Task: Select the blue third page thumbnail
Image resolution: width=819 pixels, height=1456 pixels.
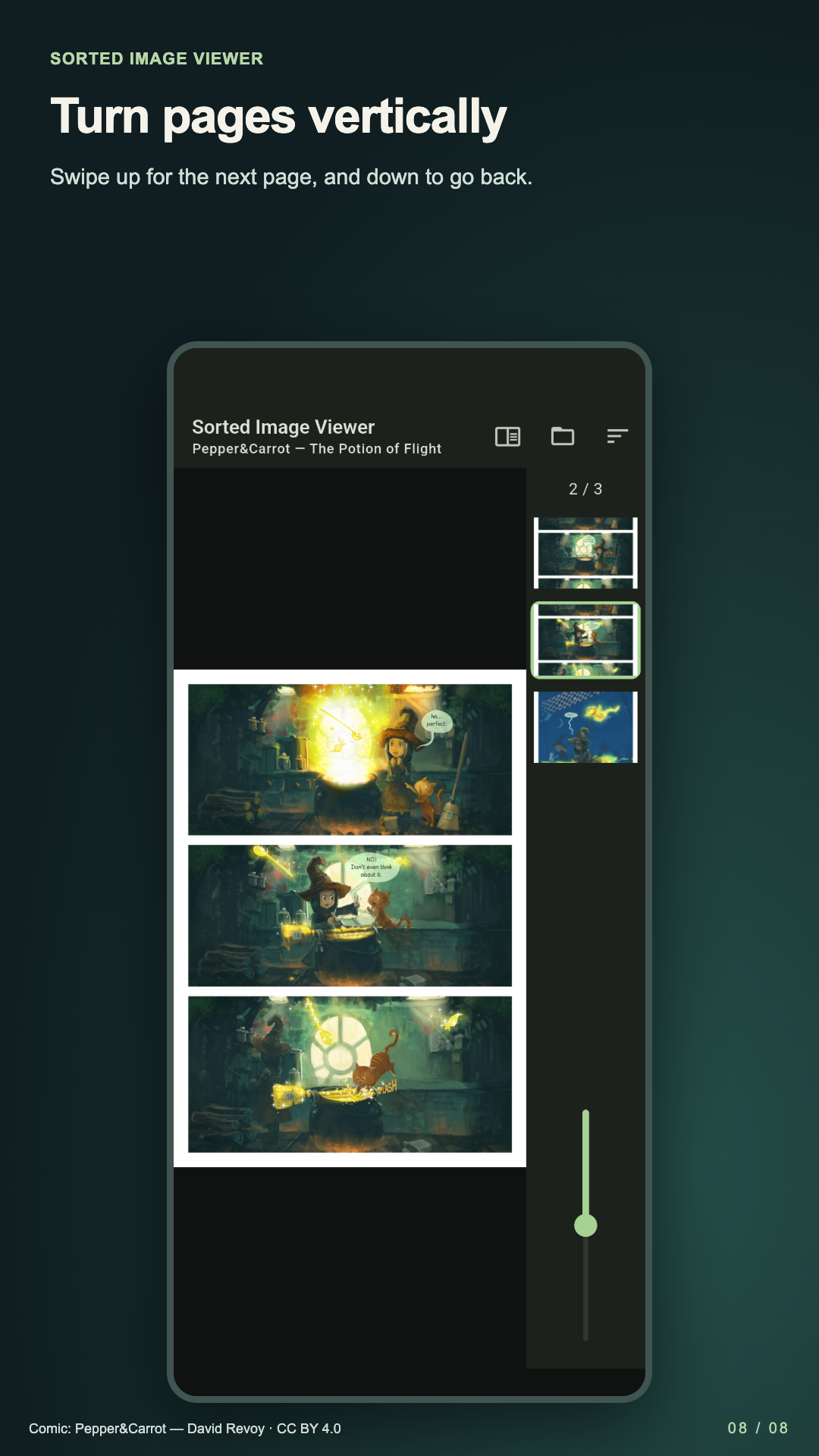Action: 585,726
